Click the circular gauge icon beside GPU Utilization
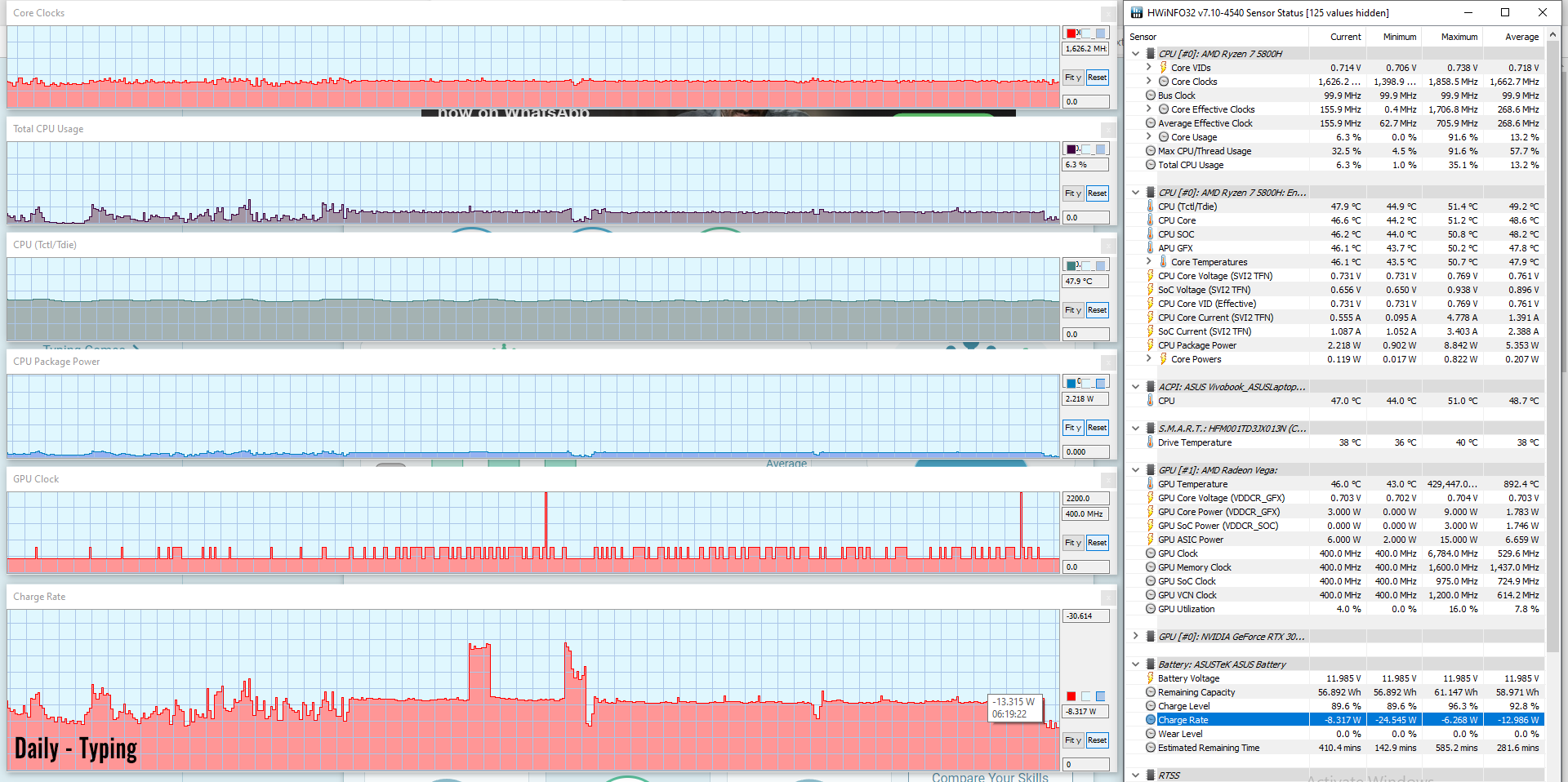 point(1151,609)
